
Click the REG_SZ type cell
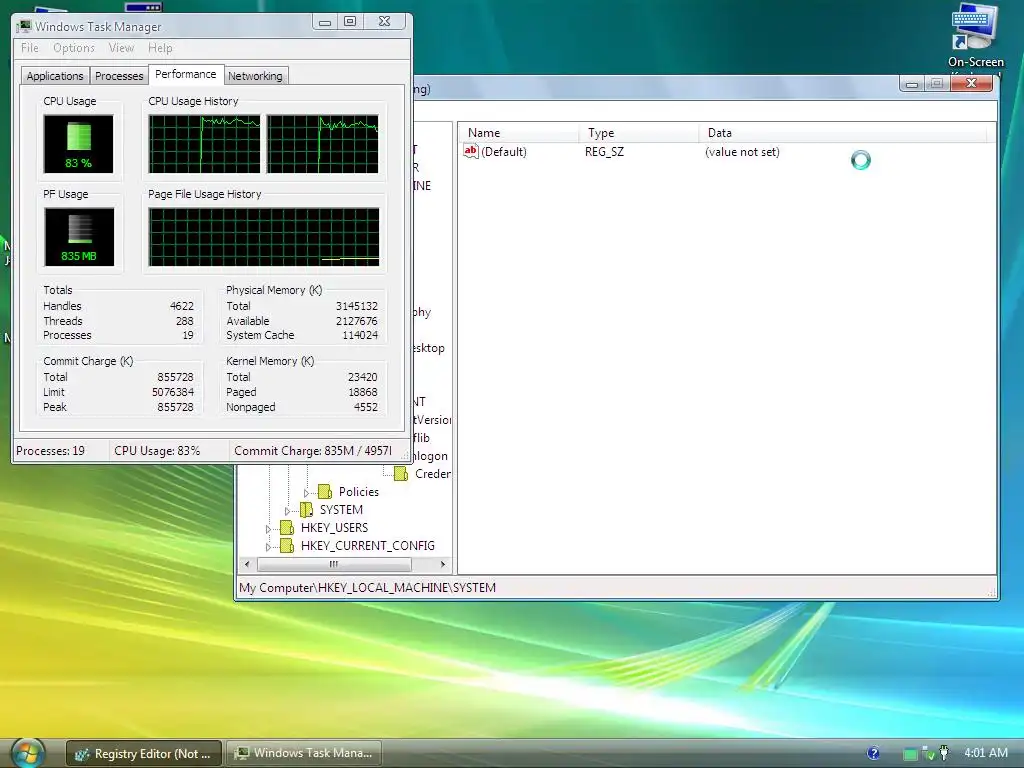(x=604, y=152)
